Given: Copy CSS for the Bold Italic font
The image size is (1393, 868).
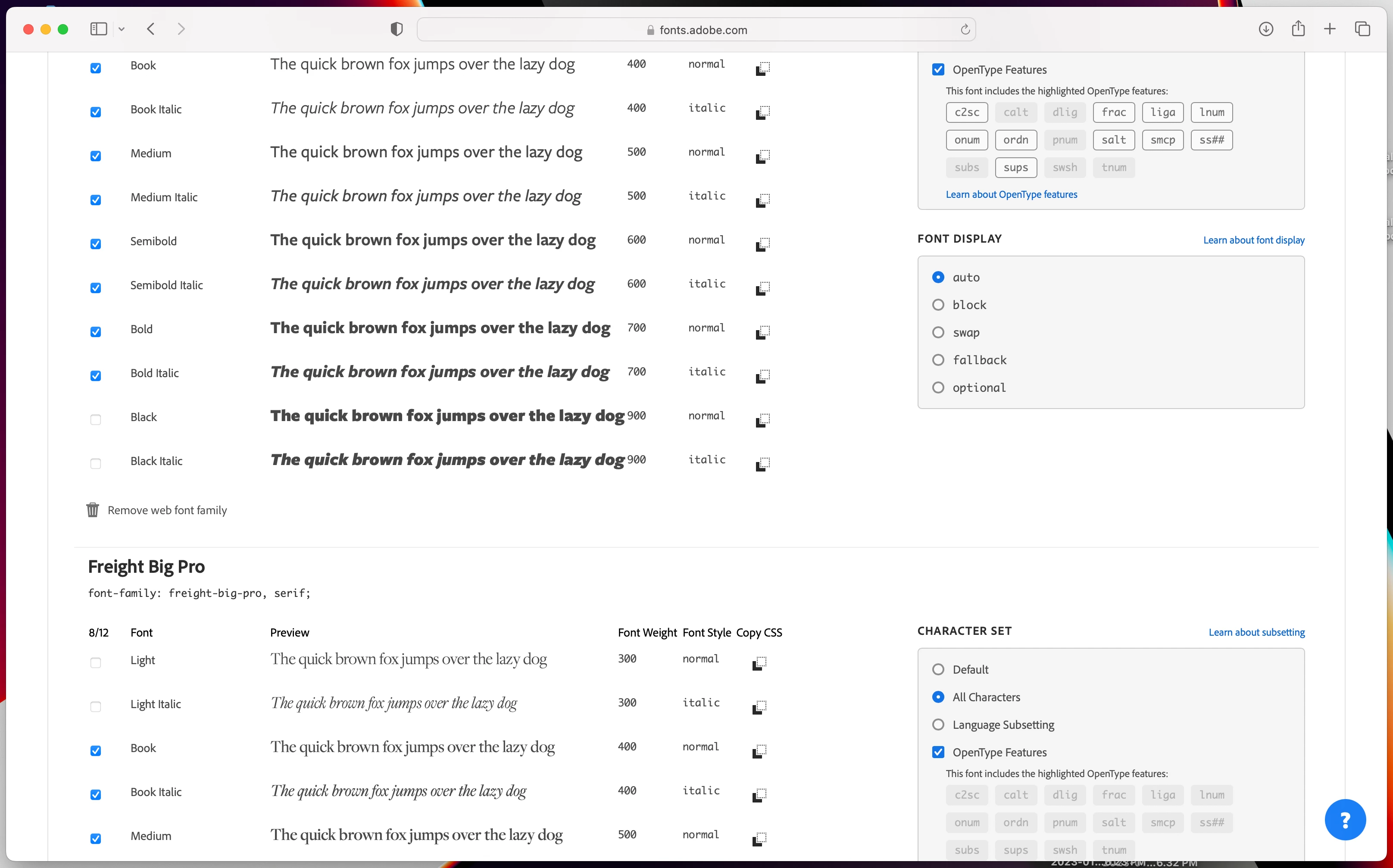Looking at the screenshot, I should point(762,376).
